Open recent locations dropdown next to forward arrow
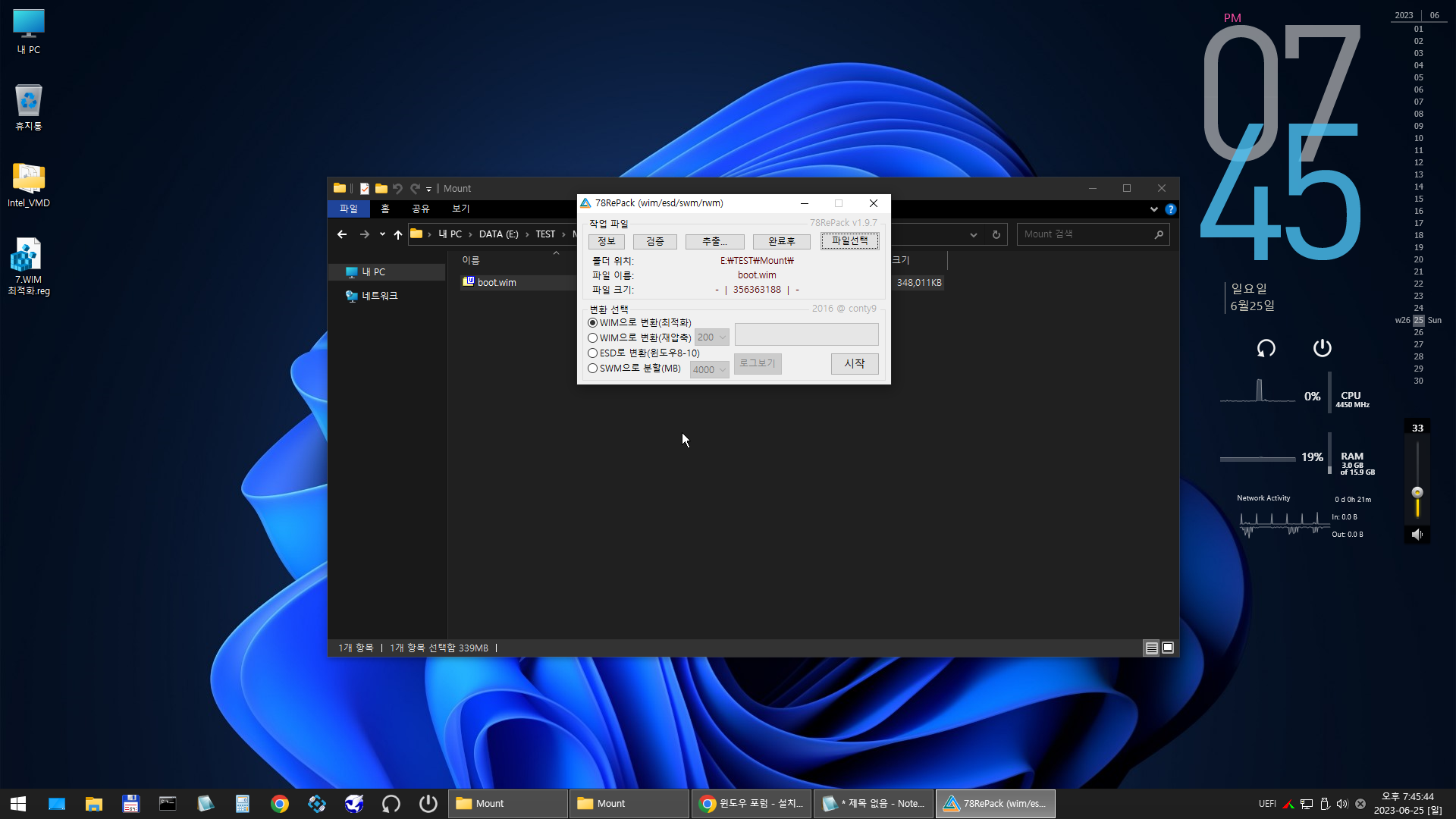Screen dimensions: 1456x819 (382, 234)
